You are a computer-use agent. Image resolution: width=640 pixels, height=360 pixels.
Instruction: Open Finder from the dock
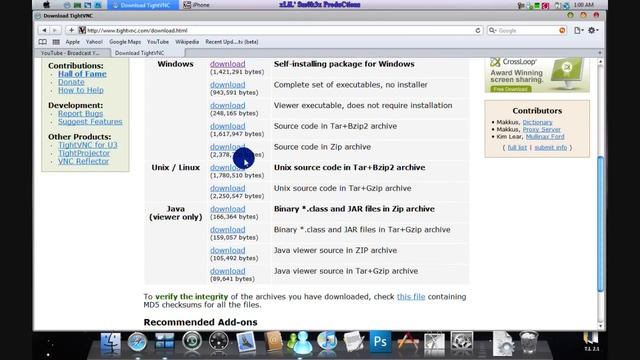(111, 342)
